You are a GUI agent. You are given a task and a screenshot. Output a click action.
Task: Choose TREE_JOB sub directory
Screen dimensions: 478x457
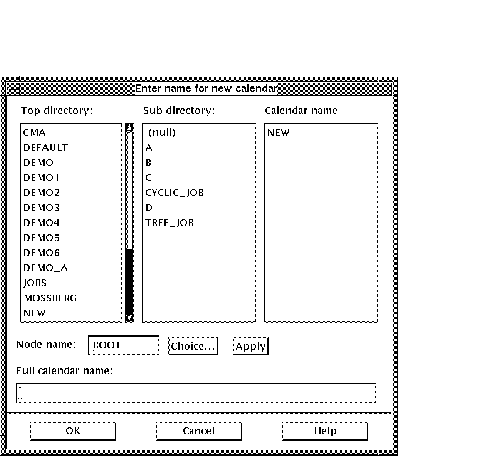coord(169,223)
